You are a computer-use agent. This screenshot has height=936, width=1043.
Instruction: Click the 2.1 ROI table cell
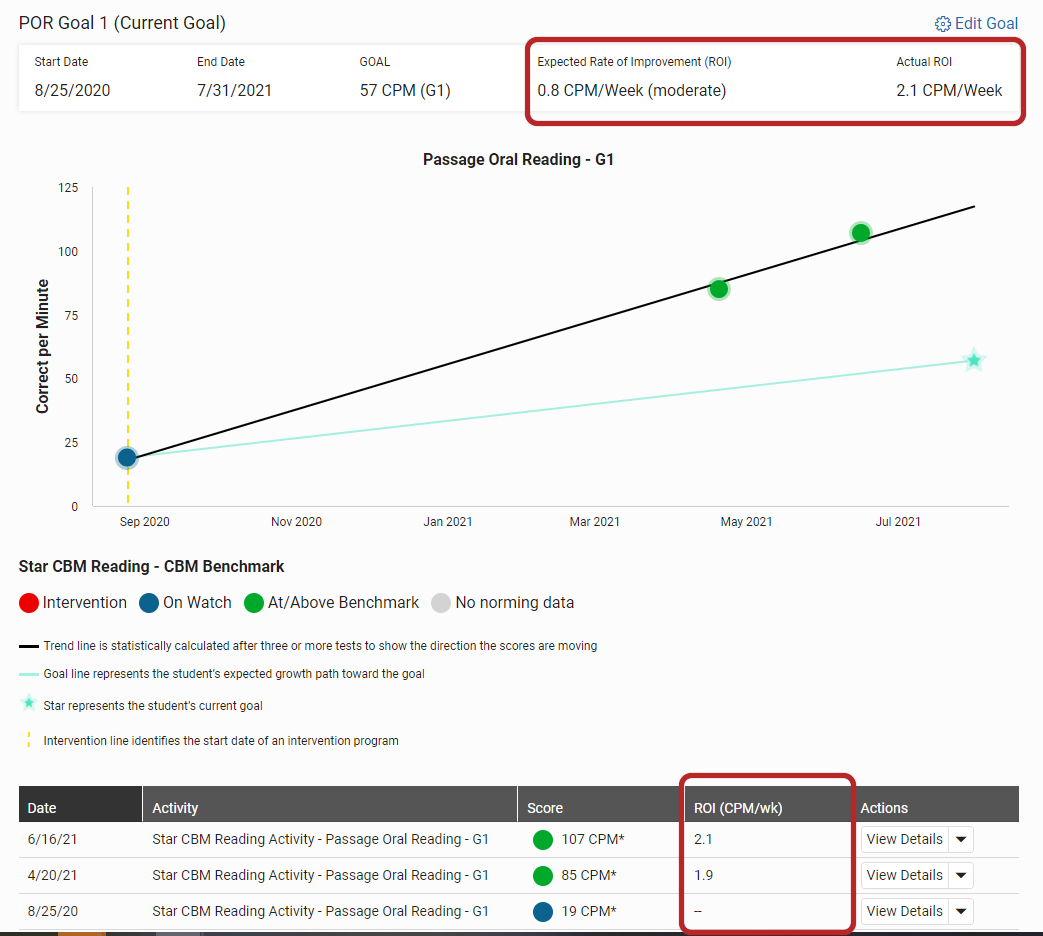tap(703, 840)
